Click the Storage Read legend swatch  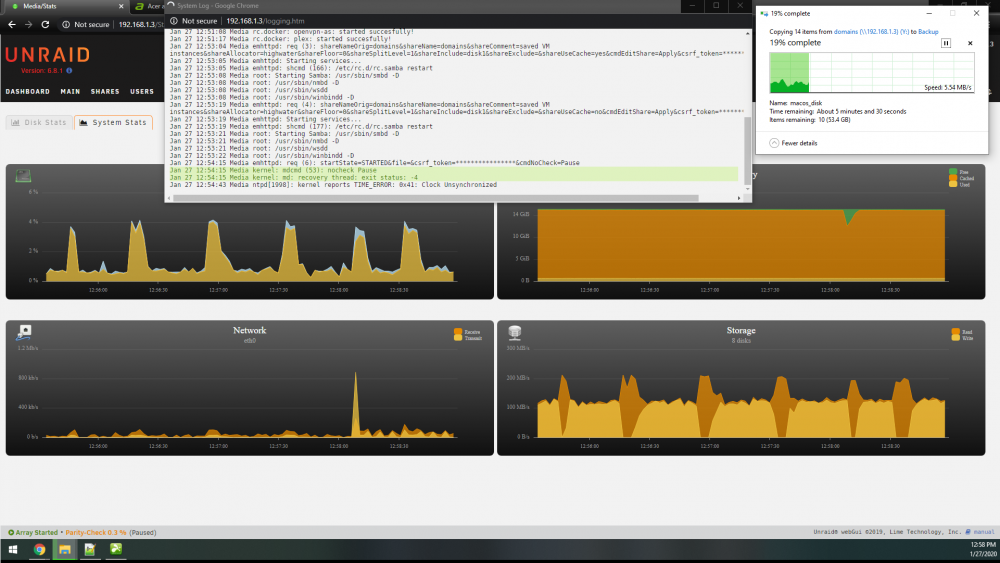click(x=955, y=332)
